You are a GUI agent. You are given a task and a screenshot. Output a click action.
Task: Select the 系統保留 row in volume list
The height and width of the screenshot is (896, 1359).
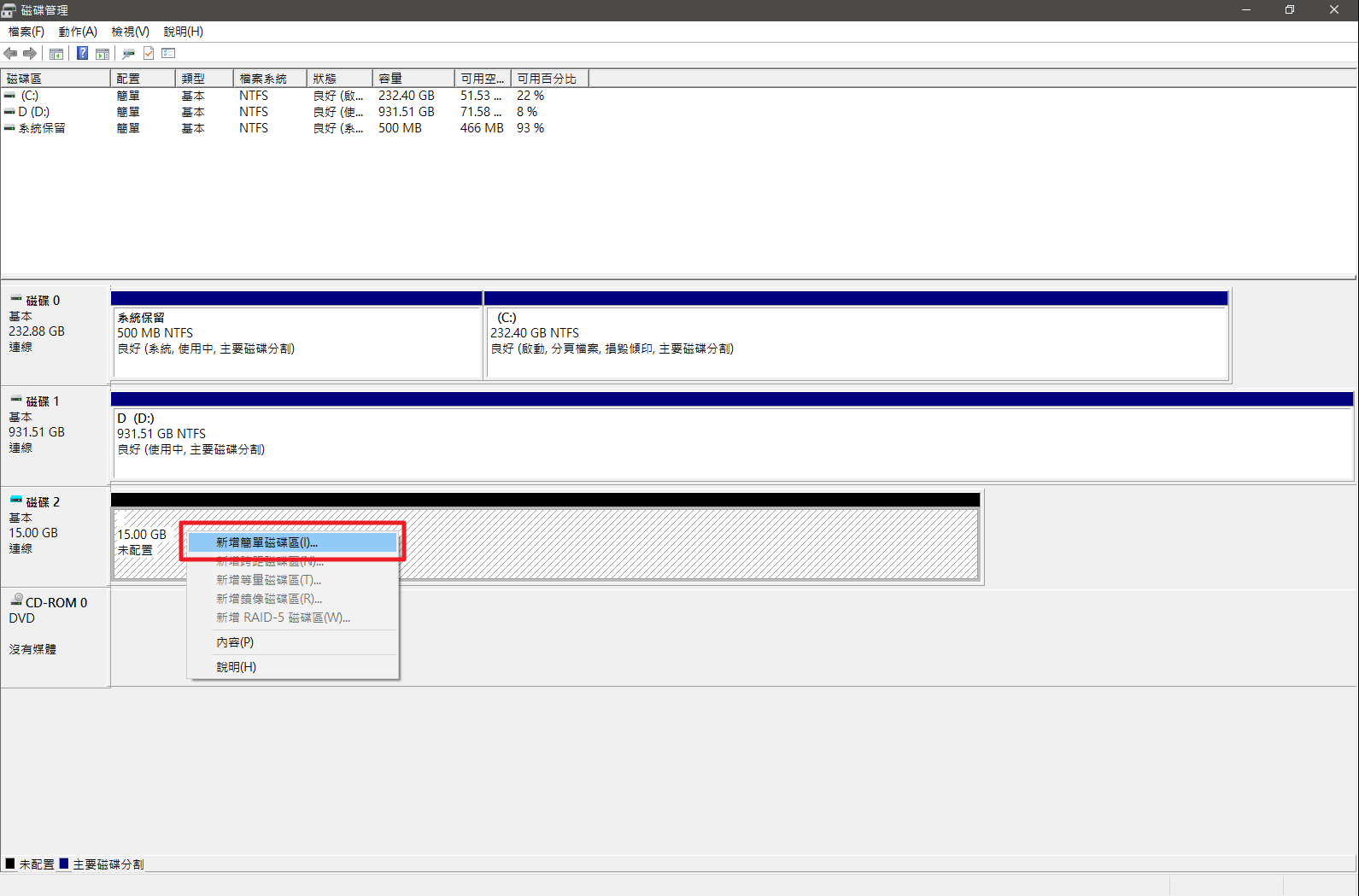42,128
